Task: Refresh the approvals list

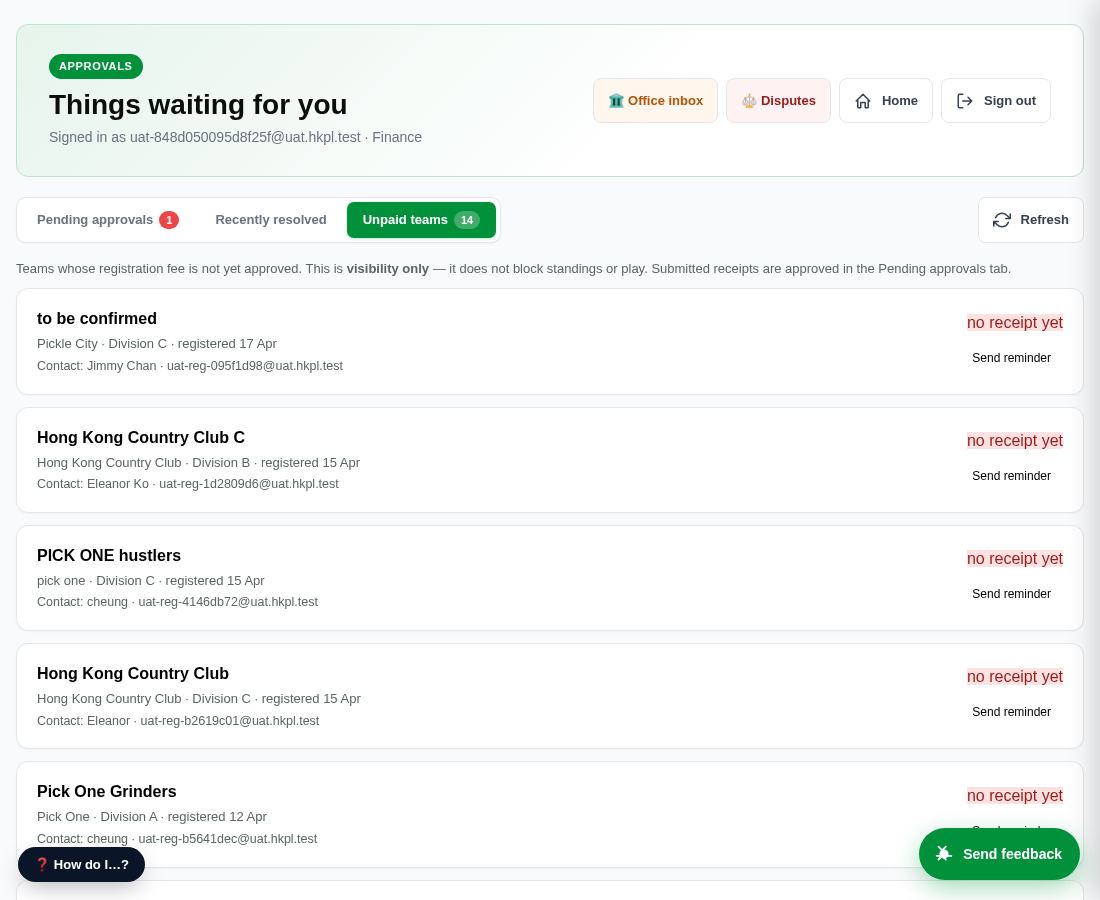Action: [x=1031, y=220]
